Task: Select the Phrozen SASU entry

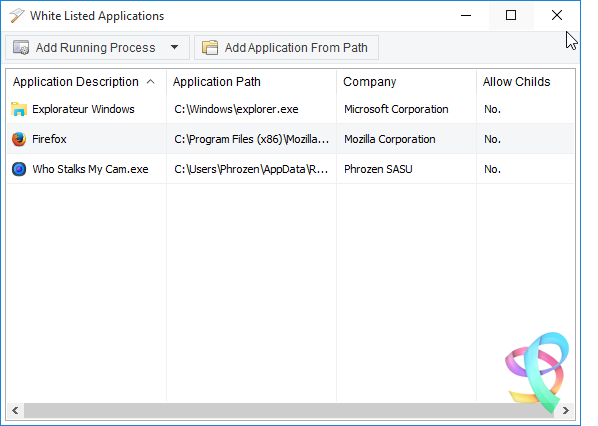Action: click(x=378, y=169)
